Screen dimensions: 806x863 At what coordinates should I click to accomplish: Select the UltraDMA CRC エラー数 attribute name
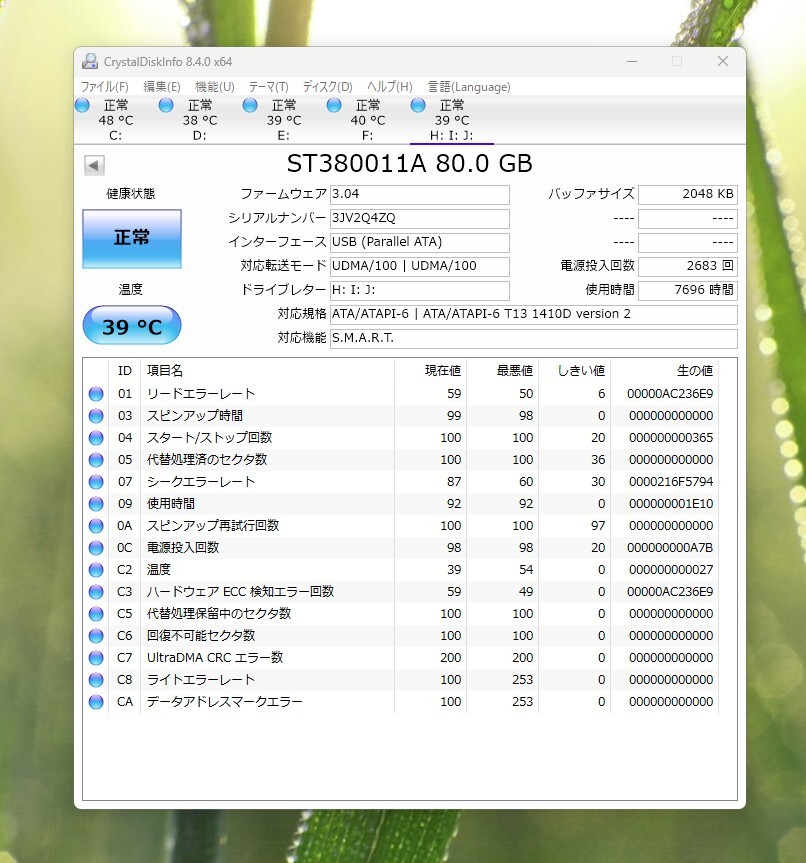click(215, 658)
